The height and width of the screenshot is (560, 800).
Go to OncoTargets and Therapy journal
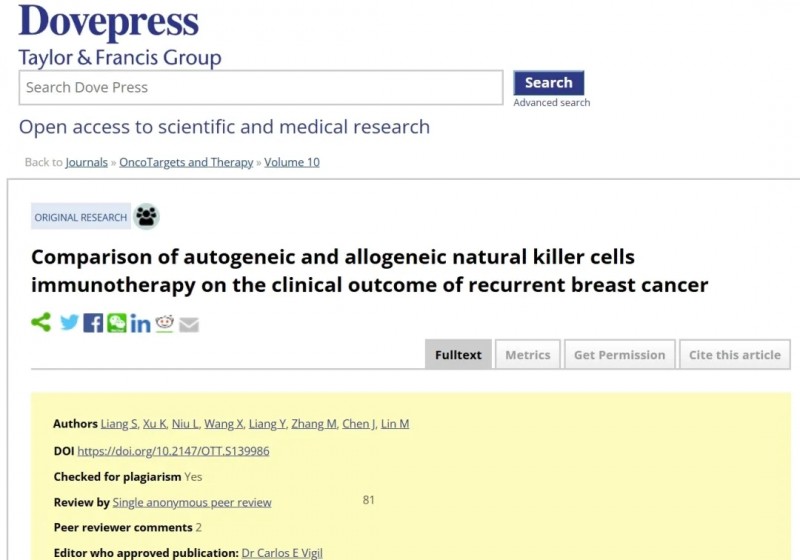click(186, 162)
